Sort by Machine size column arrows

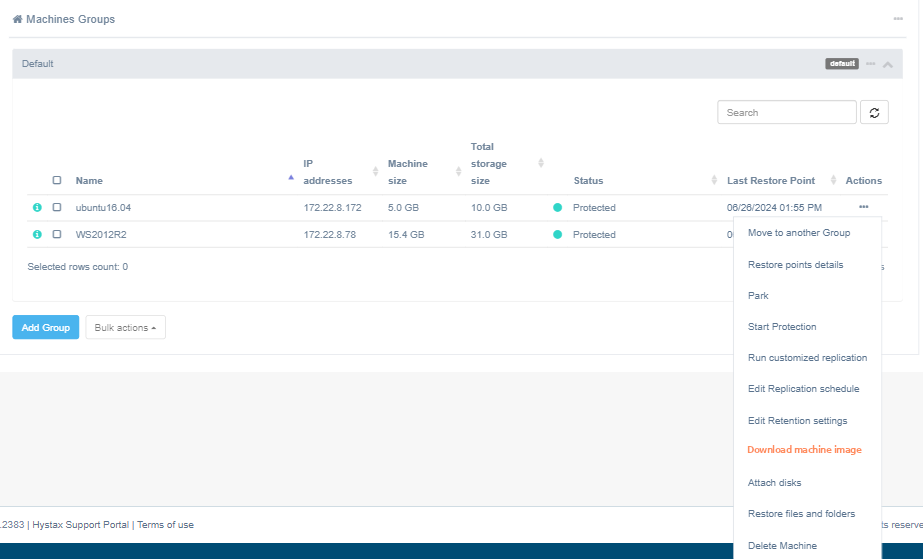(458, 171)
